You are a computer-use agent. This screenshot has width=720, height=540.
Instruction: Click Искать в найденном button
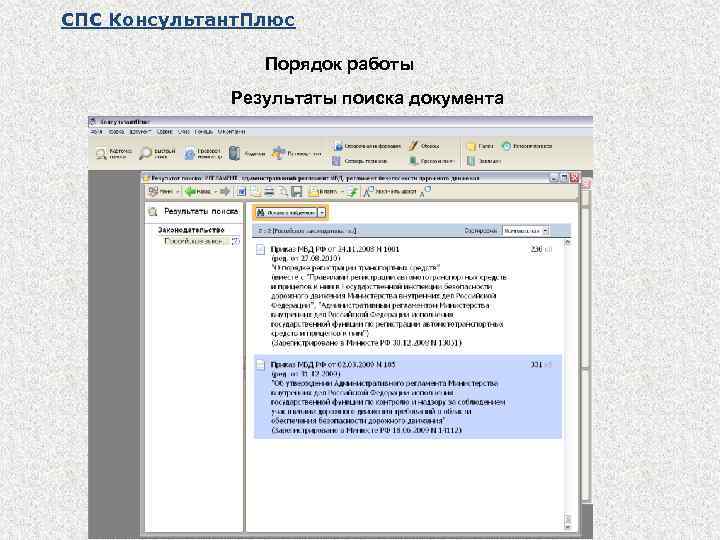coord(286,213)
